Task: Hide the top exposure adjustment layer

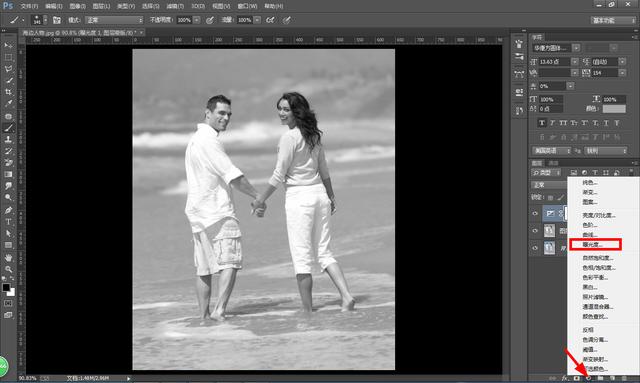Action: [x=535, y=214]
